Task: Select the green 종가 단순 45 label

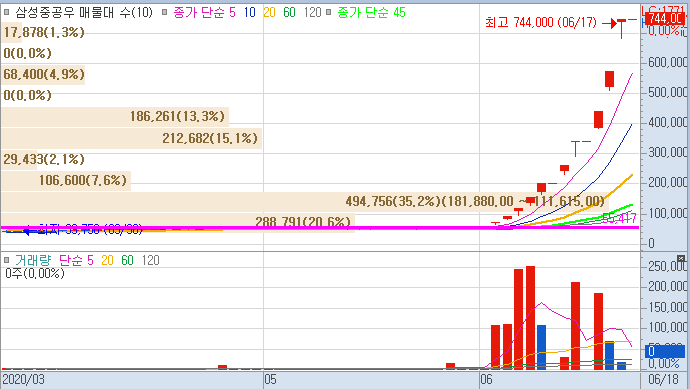Action: pos(371,12)
